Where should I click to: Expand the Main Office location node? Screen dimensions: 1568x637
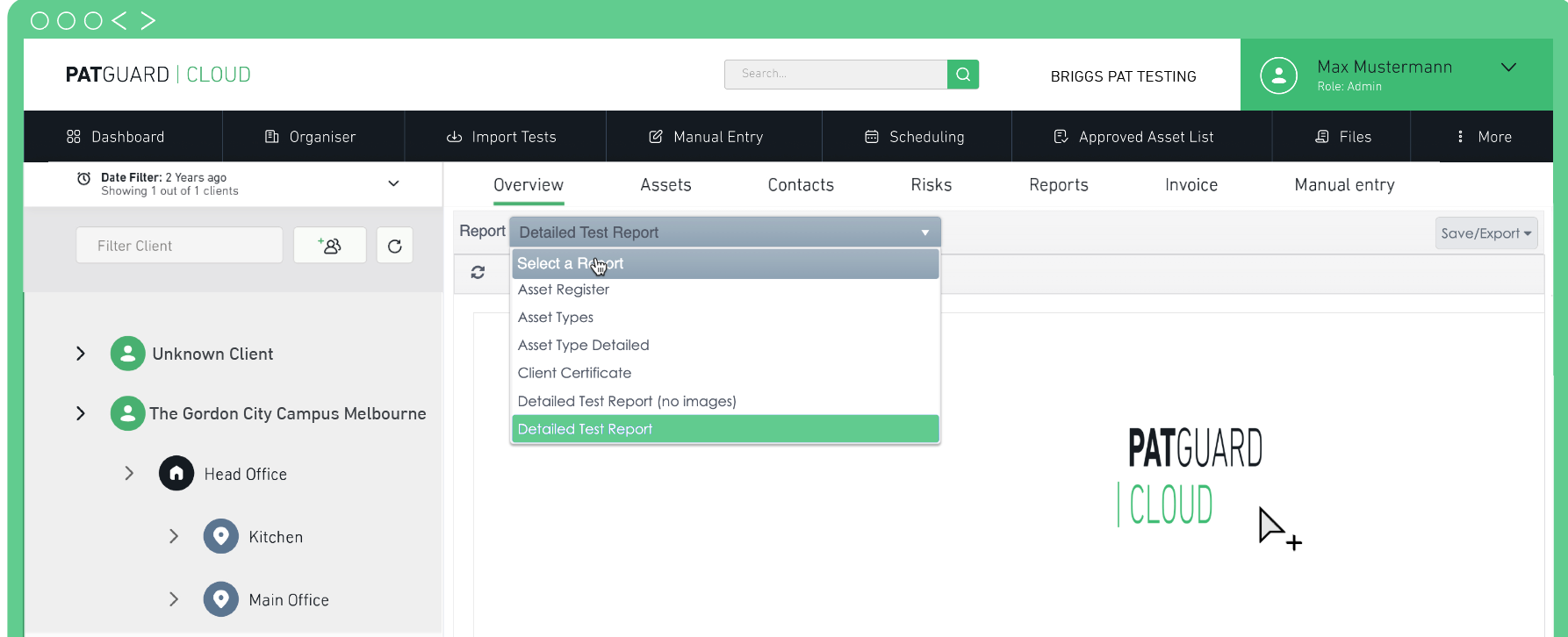(x=174, y=599)
